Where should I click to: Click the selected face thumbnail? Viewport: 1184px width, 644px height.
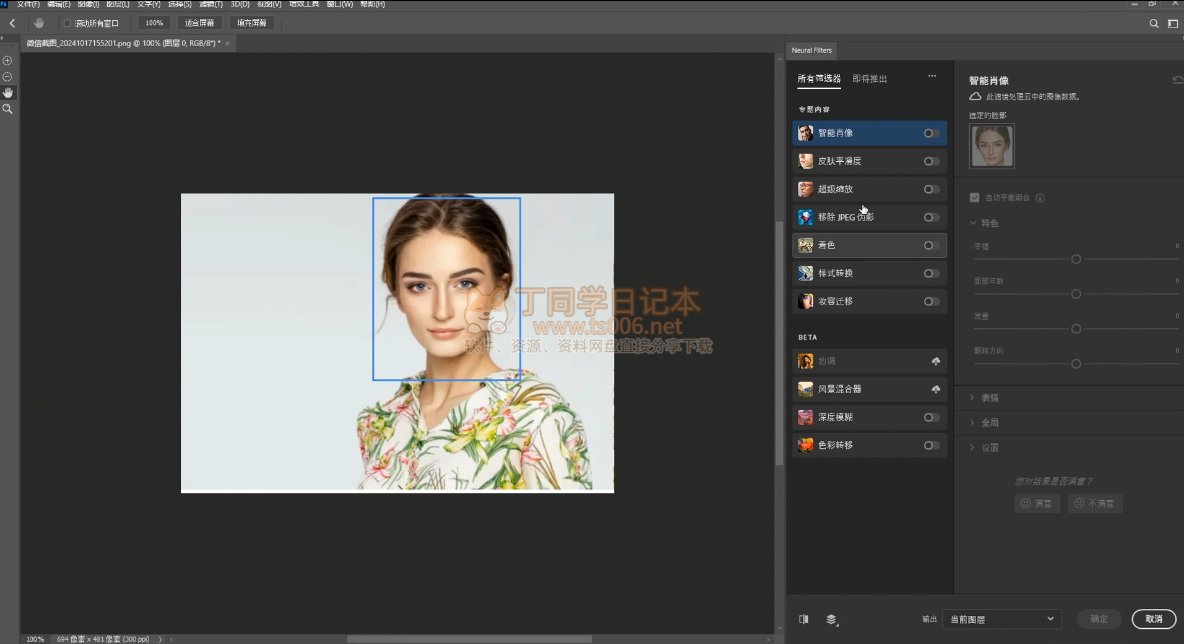point(991,146)
